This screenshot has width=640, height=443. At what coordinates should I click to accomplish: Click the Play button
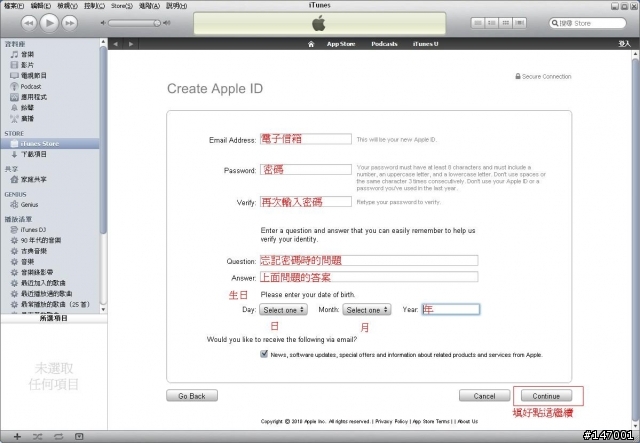[x=49, y=23]
